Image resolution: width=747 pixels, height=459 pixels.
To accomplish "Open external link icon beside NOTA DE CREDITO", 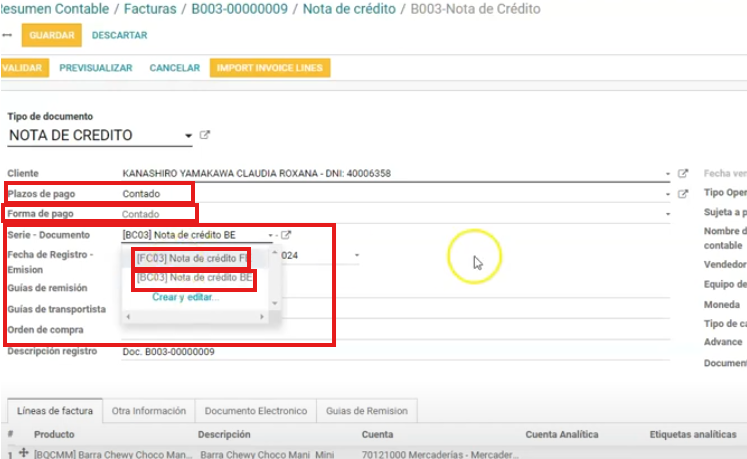I will (204, 135).
